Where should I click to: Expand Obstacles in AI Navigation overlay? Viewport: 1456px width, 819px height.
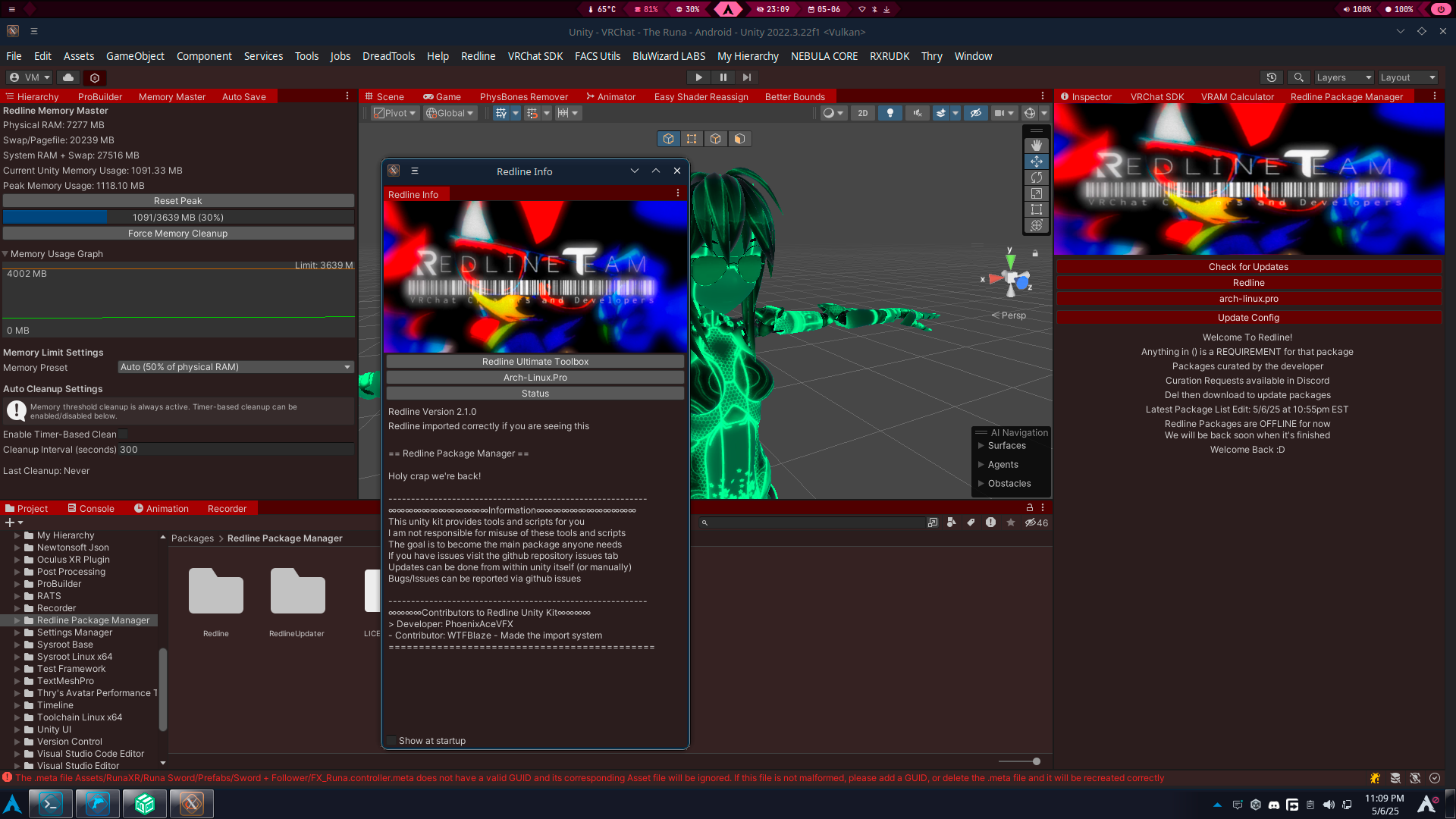pyautogui.click(x=981, y=484)
